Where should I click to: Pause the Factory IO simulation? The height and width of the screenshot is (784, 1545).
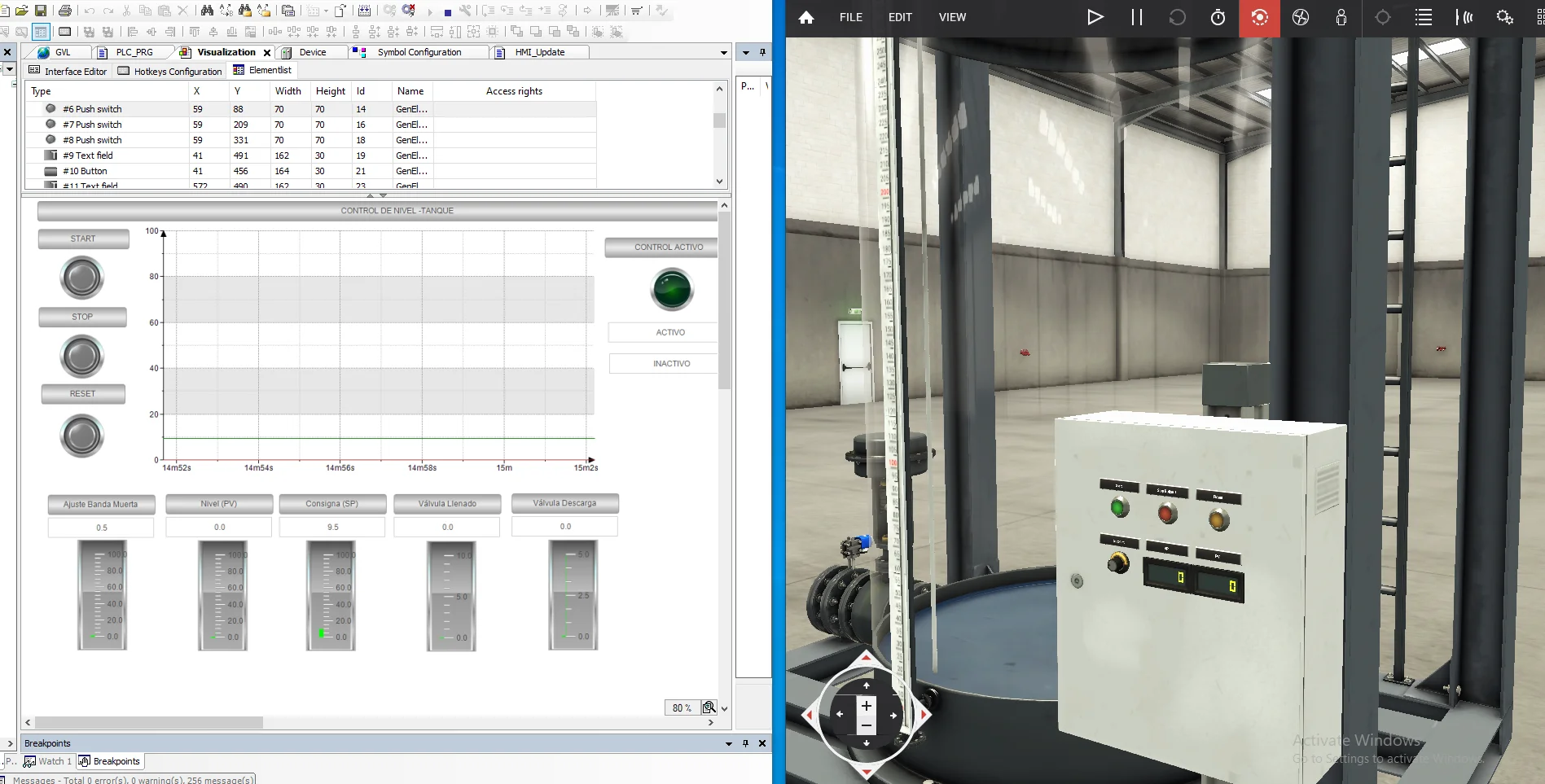point(1136,17)
